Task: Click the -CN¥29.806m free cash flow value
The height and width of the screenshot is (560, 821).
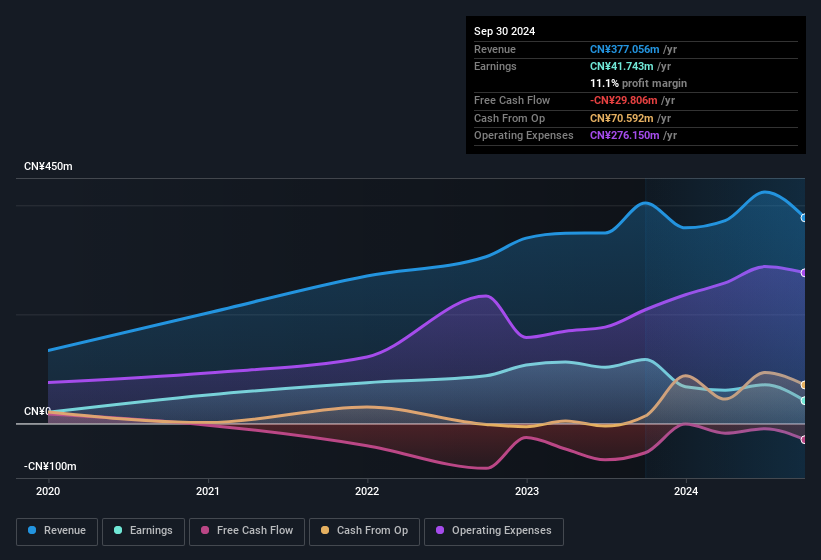Action: [x=624, y=100]
